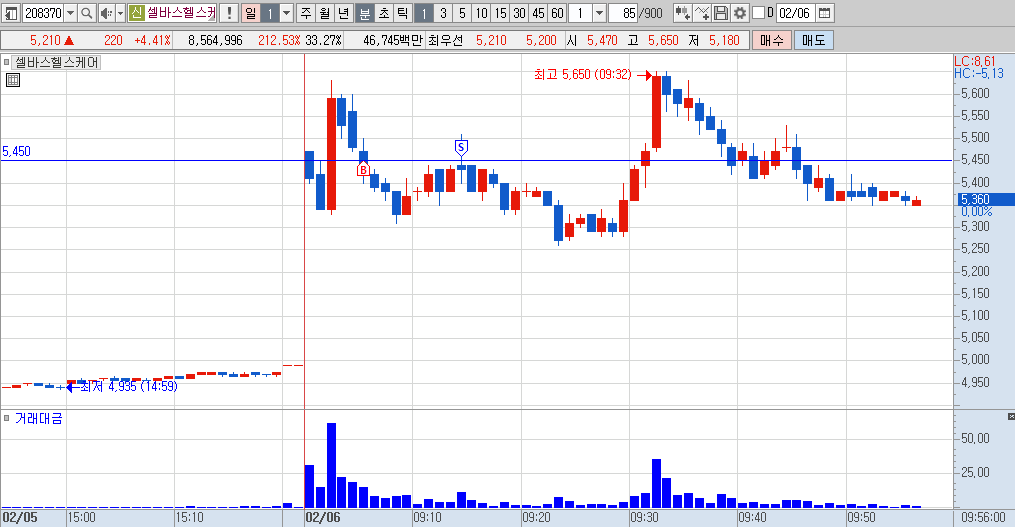Open the exclamation mark info icon
The height and width of the screenshot is (527, 1015).
pos(229,13)
